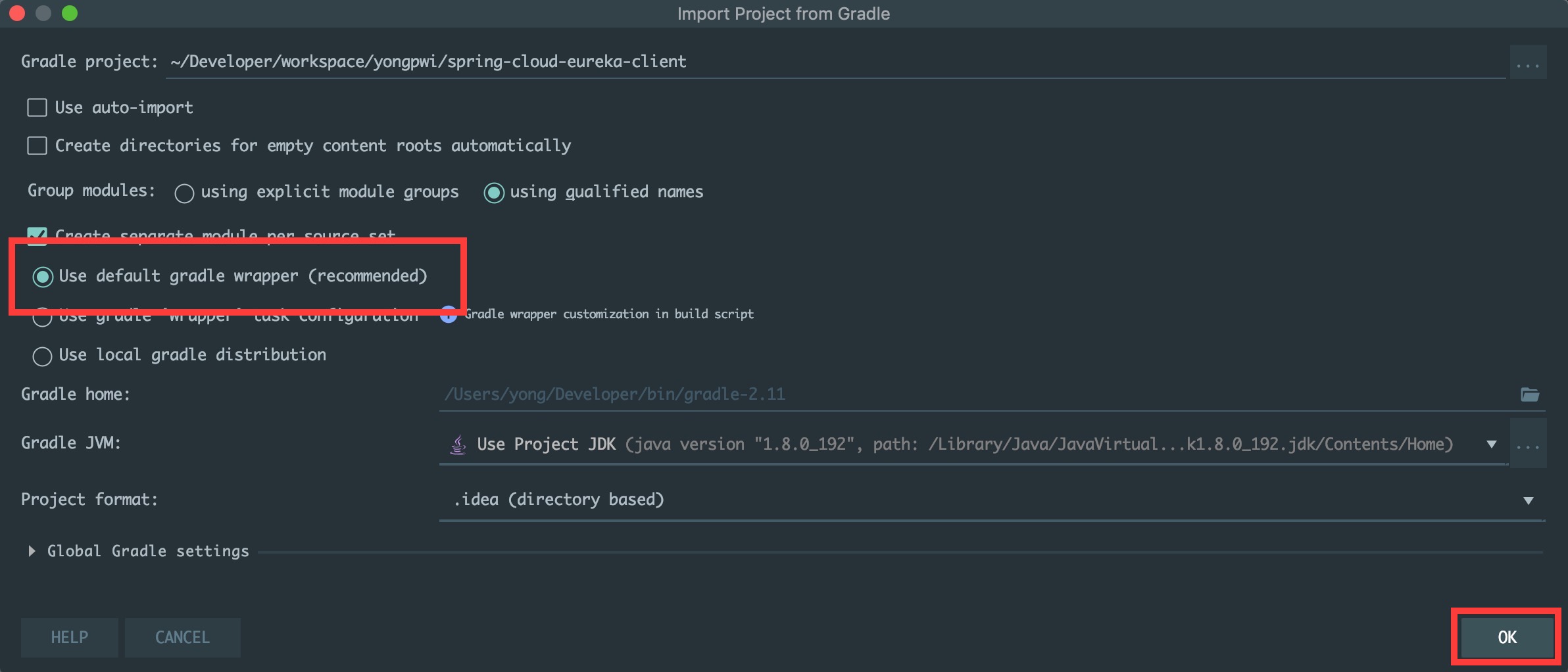
Task: Click the browse button for Gradle project path
Action: [x=1527, y=62]
